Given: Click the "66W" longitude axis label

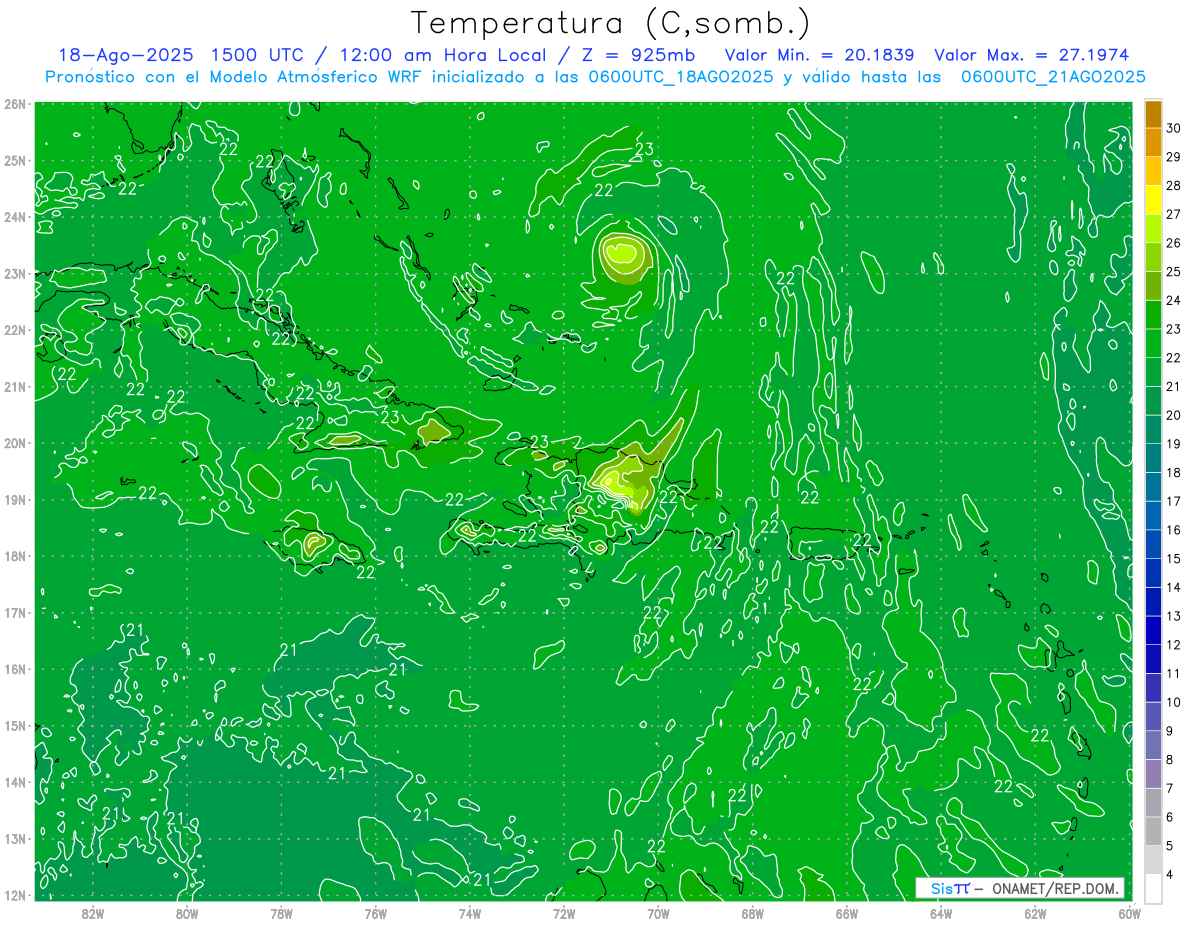Looking at the screenshot, I should click(x=847, y=912).
